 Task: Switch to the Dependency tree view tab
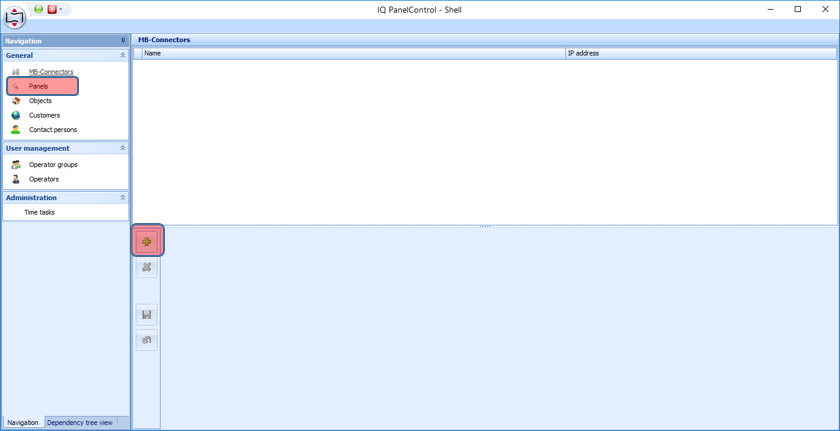coord(80,422)
